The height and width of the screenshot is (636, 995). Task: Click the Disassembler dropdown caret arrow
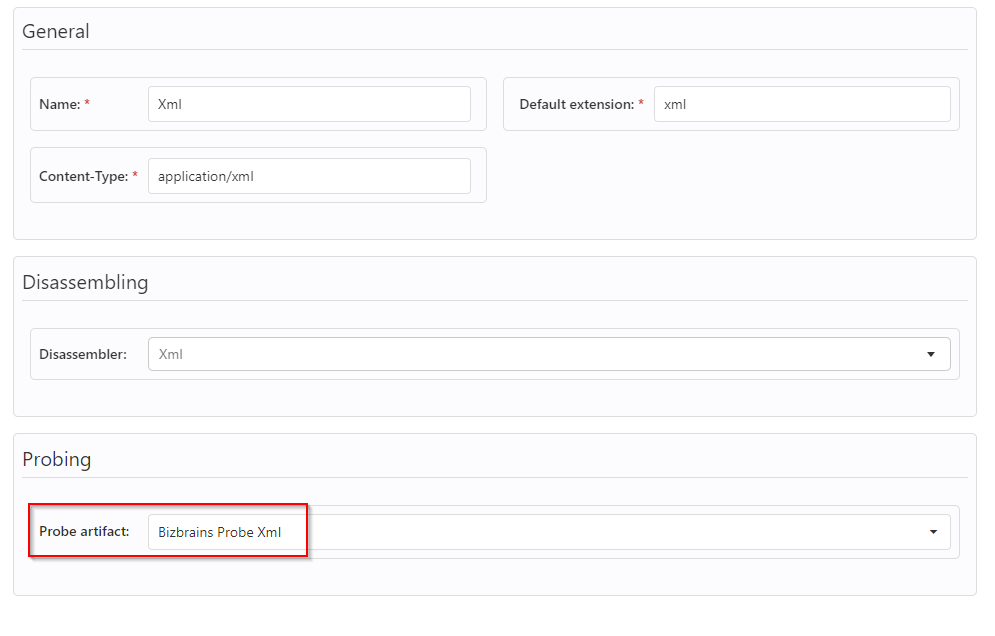(x=930, y=354)
